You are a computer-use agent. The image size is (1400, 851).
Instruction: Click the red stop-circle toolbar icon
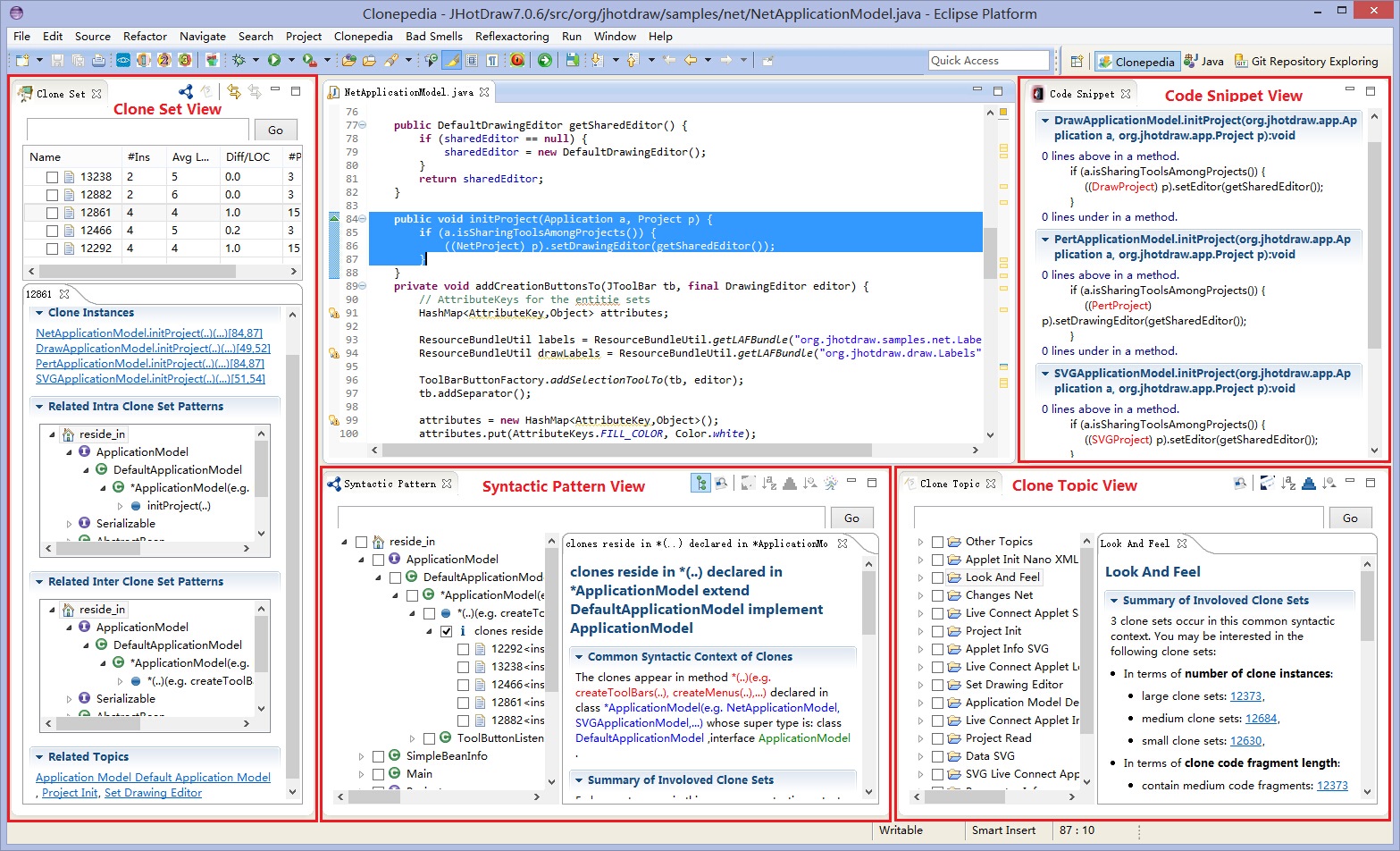coord(517,60)
